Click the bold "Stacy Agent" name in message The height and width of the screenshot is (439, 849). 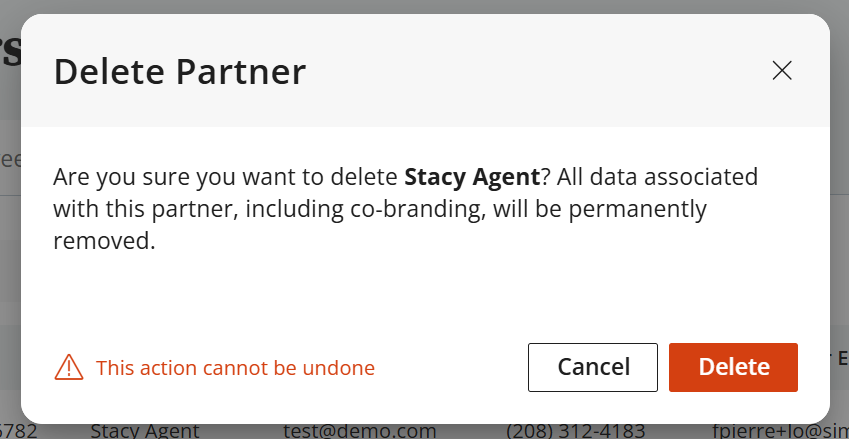click(472, 177)
